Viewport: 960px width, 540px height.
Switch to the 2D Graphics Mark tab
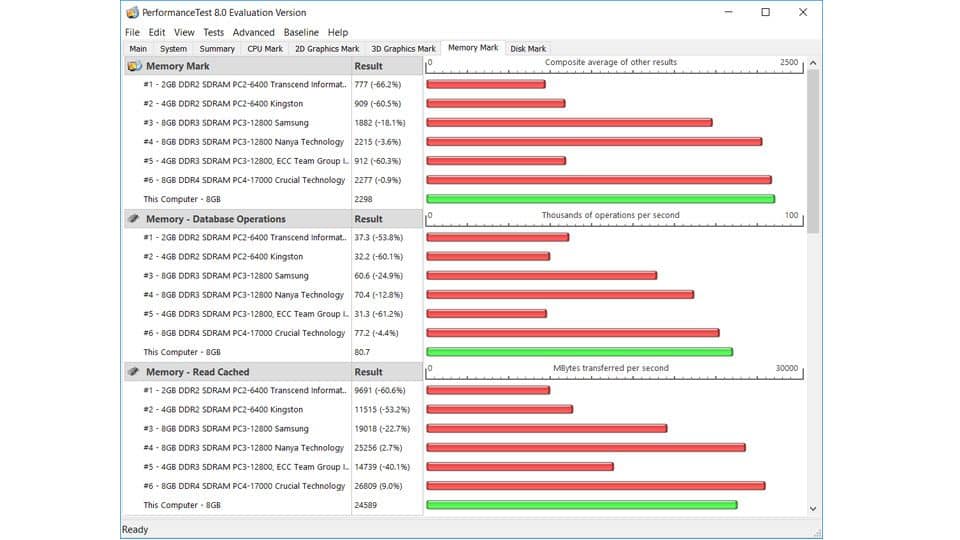click(x=327, y=48)
